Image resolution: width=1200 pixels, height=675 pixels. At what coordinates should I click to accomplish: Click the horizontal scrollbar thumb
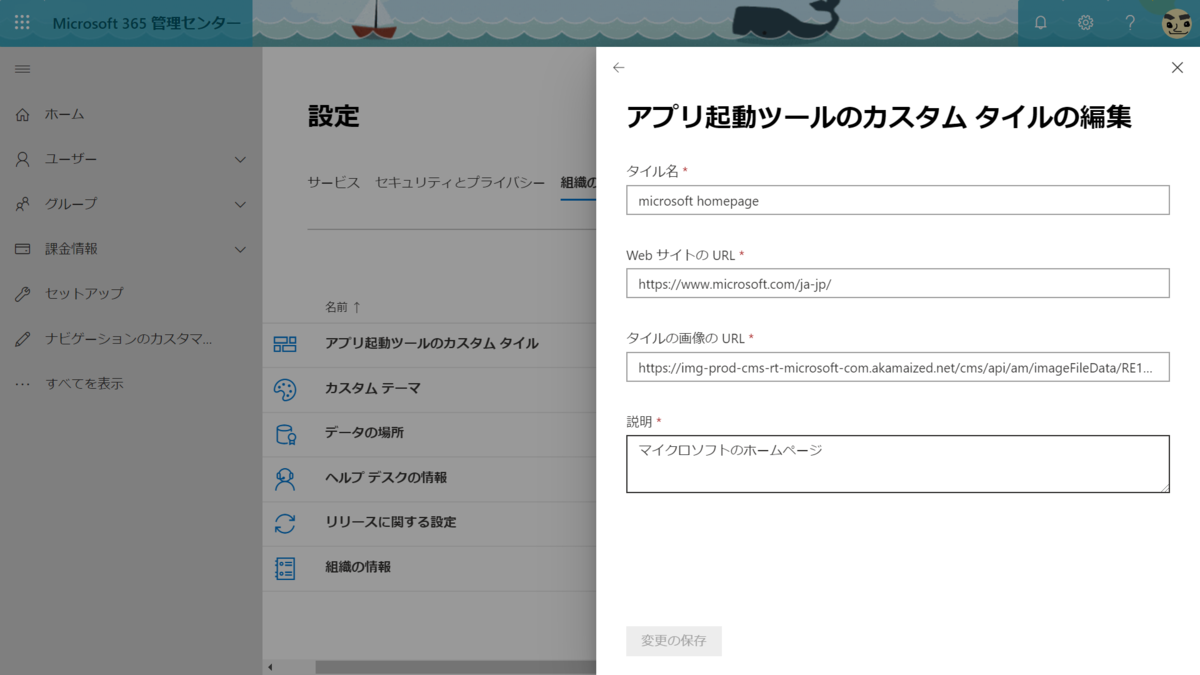point(456,667)
